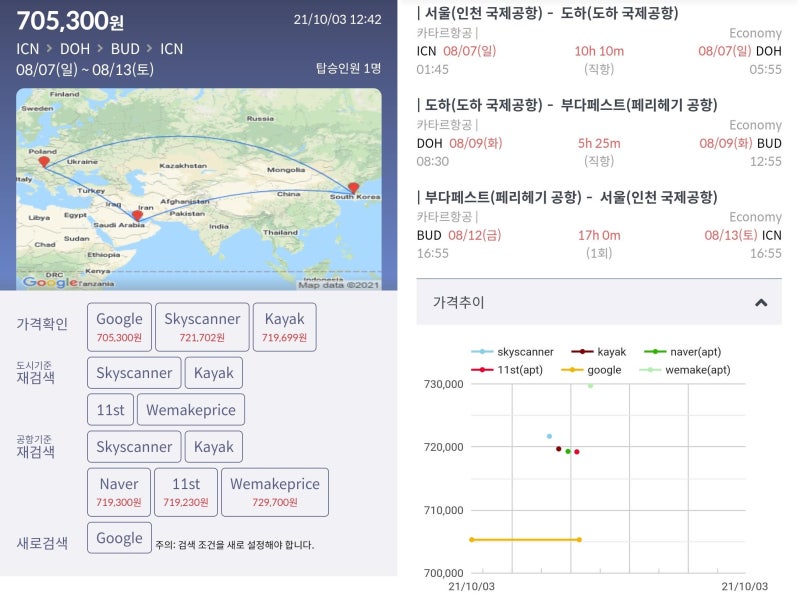Re-search with Kayak by airport
This screenshot has width=800, height=595.
tap(213, 446)
